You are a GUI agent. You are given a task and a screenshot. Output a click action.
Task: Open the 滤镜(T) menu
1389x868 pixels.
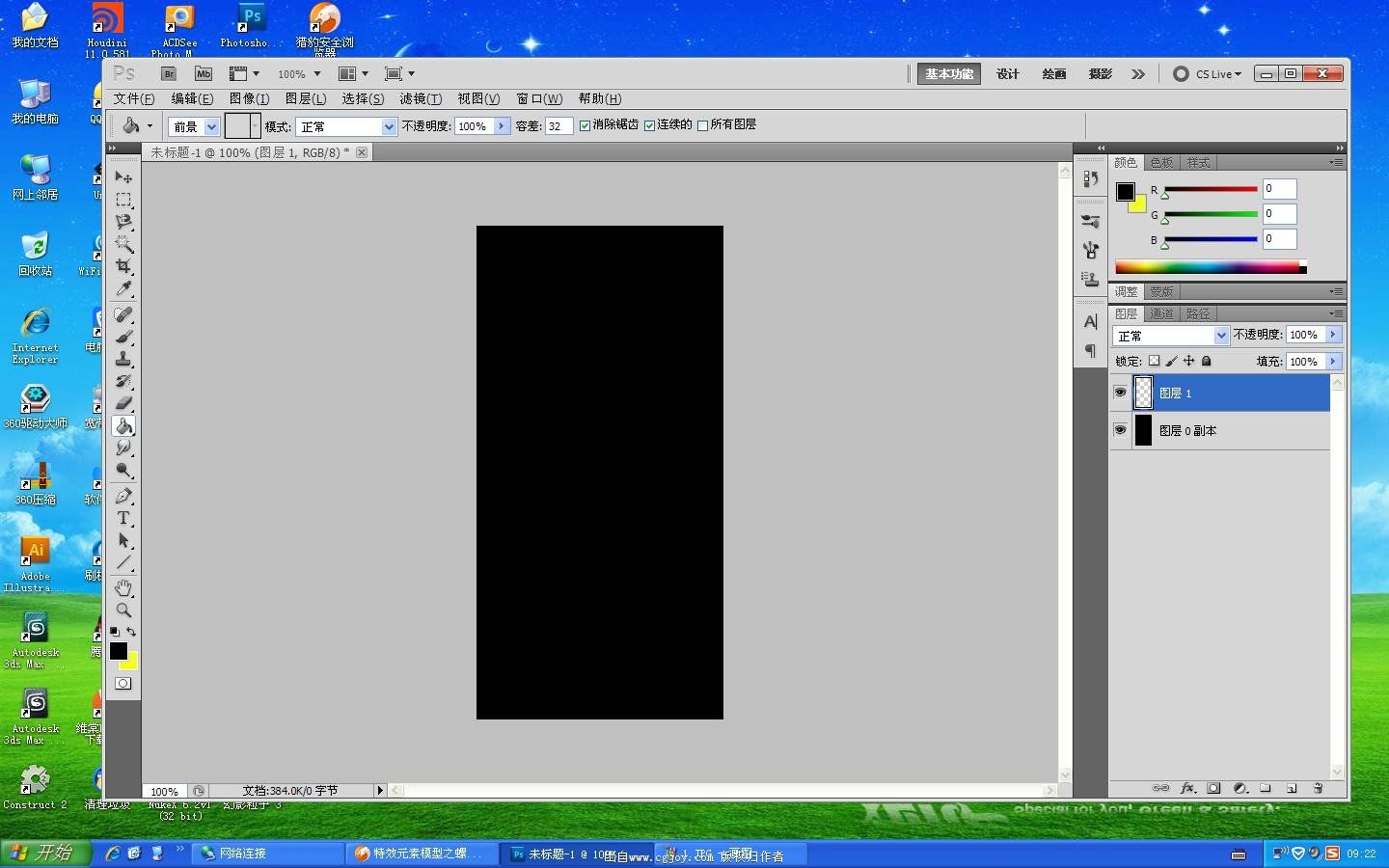(x=421, y=98)
